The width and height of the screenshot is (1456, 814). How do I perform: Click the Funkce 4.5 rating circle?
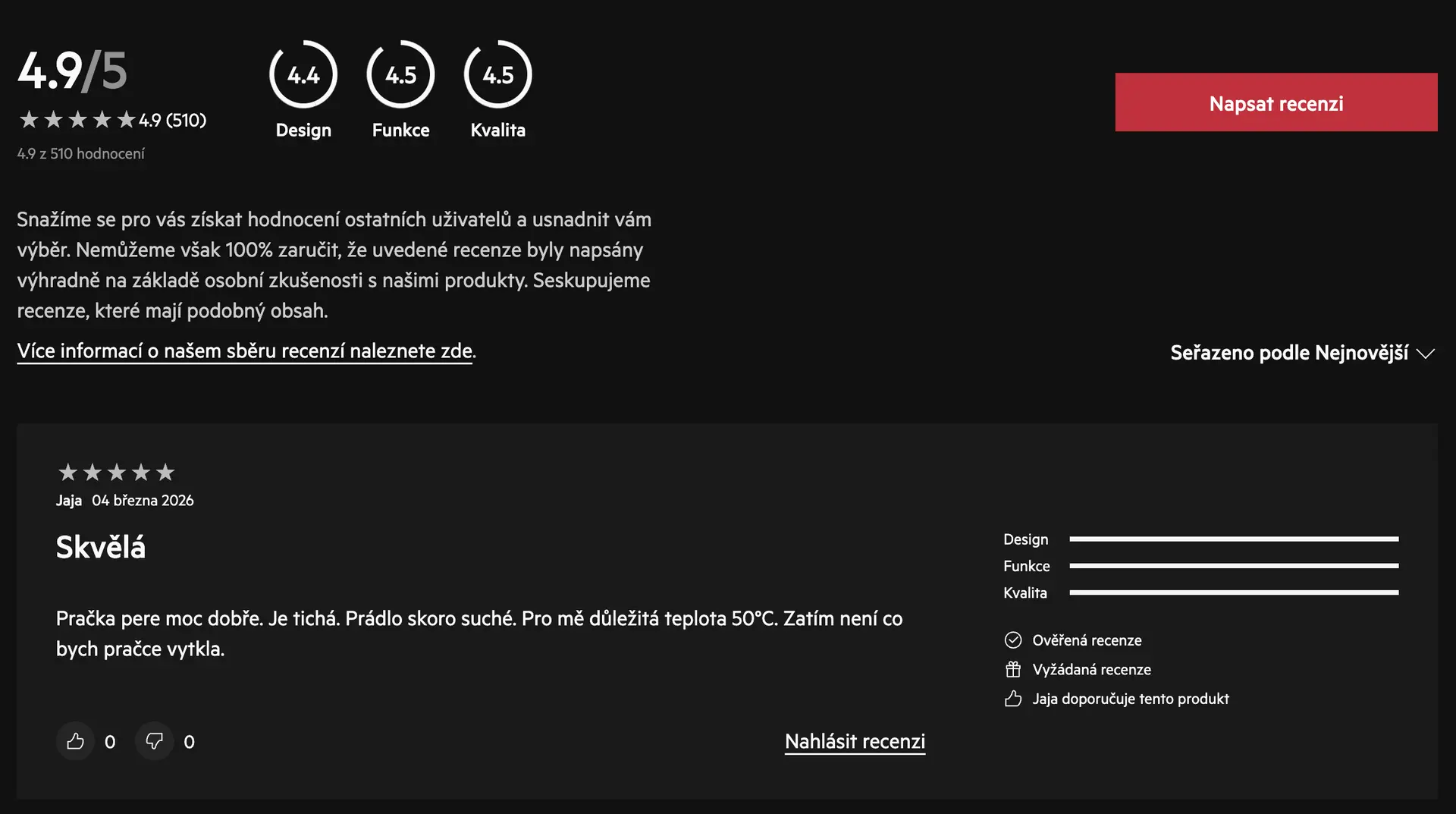coord(400,74)
